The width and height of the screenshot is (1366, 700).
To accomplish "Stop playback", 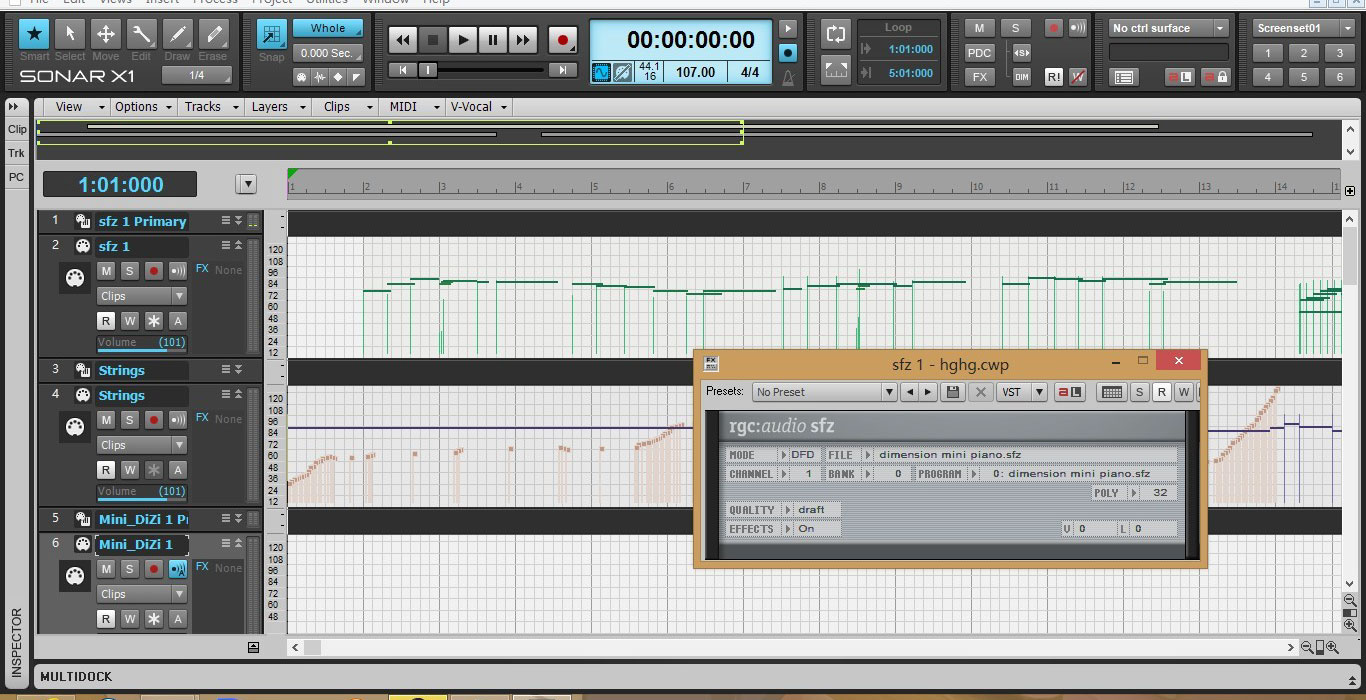I will tap(432, 40).
